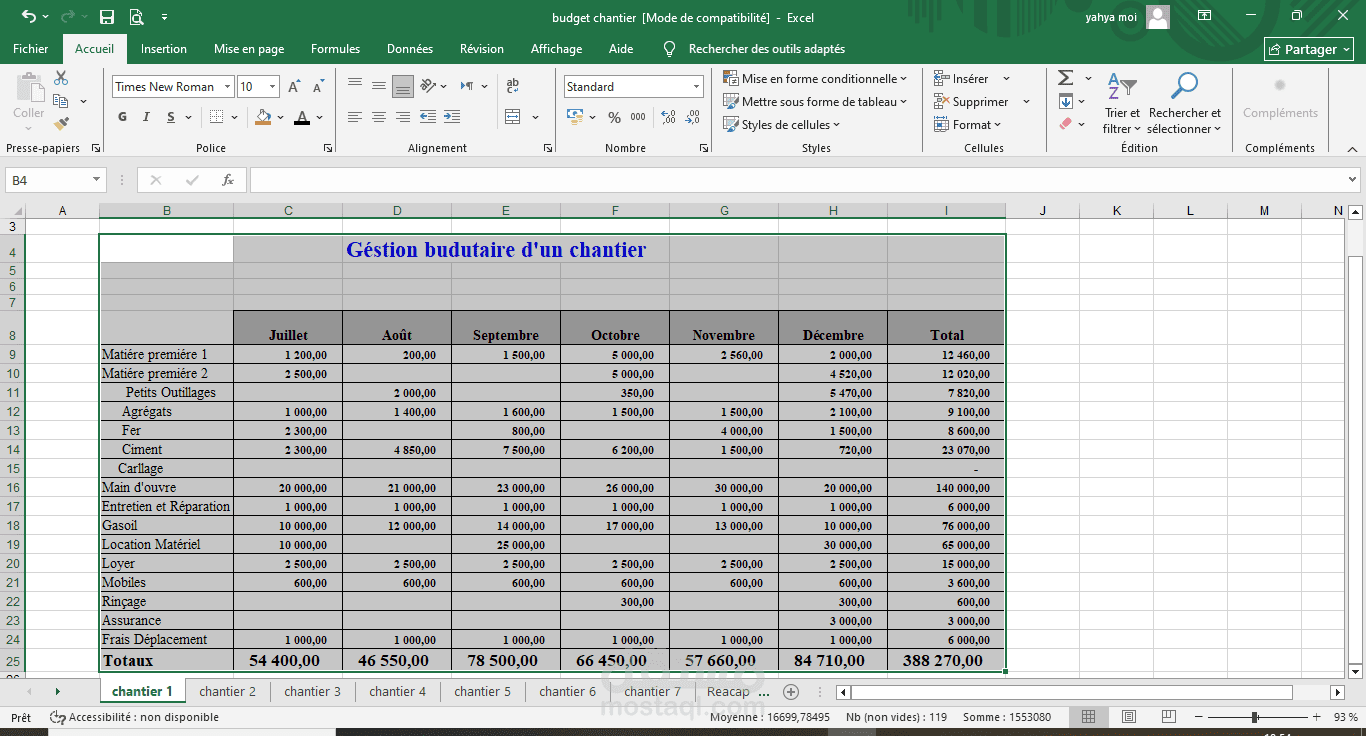Click the Partager button
This screenshot has height=736, width=1366.
(x=1309, y=49)
